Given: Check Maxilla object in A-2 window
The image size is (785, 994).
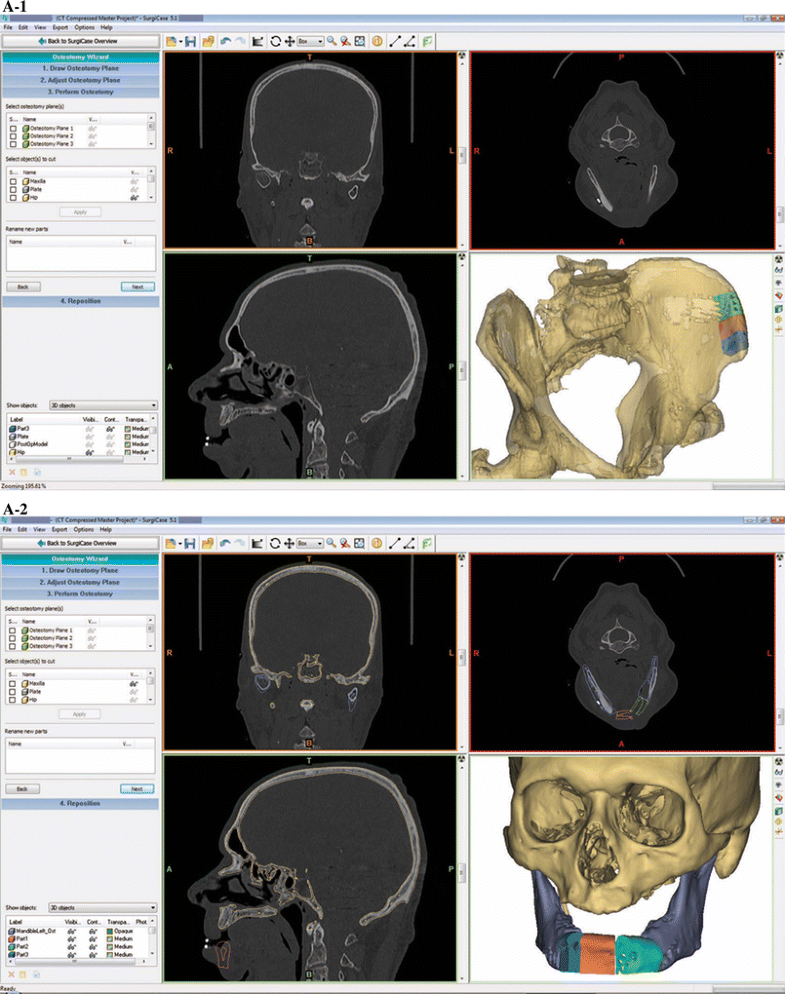Looking at the screenshot, I should [13, 684].
